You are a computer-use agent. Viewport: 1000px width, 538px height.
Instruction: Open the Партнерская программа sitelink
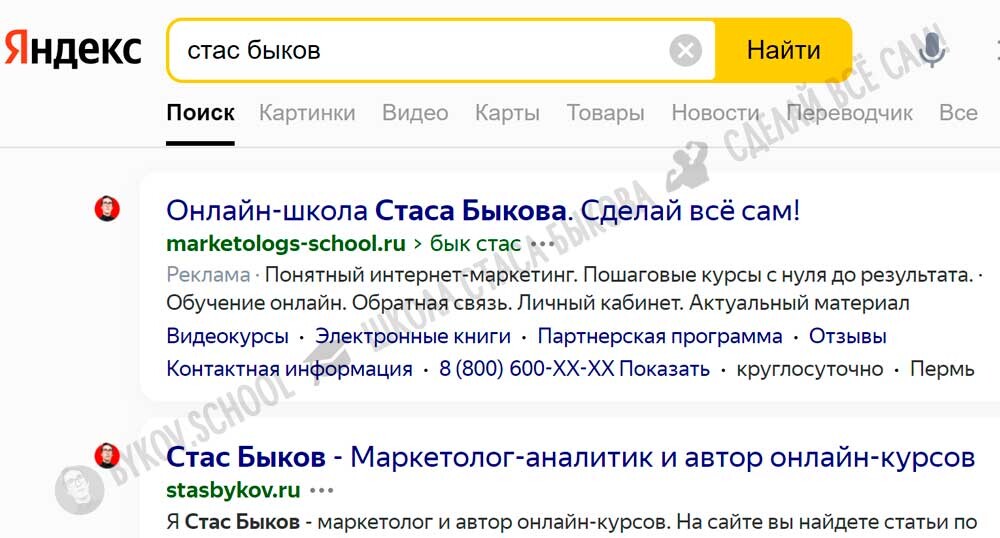coord(659,336)
